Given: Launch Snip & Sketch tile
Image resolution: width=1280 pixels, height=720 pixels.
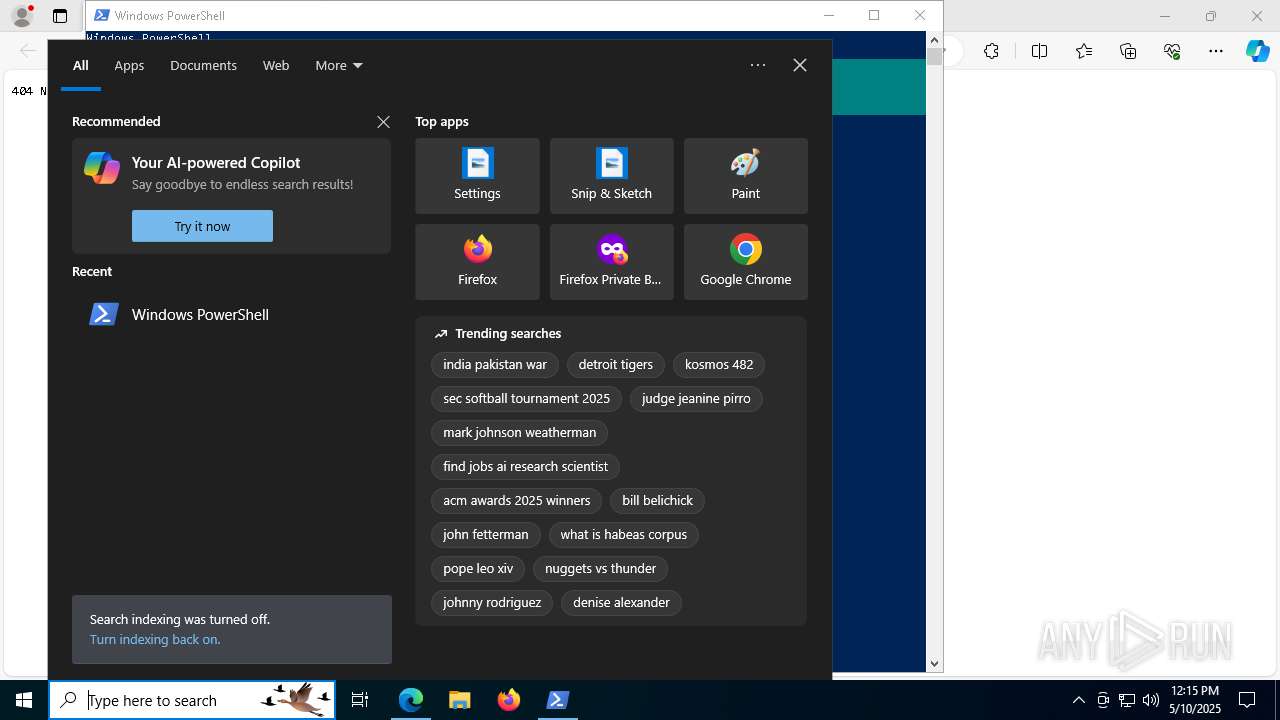Looking at the screenshot, I should click(x=611, y=176).
